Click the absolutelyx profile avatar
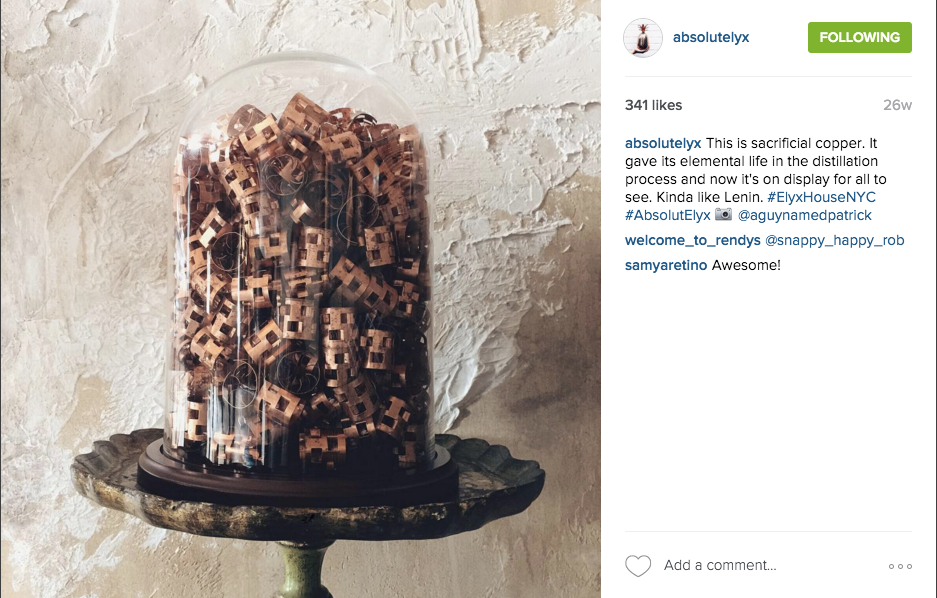Image resolution: width=937 pixels, height=598 pixels. click(x=643, y=38)
